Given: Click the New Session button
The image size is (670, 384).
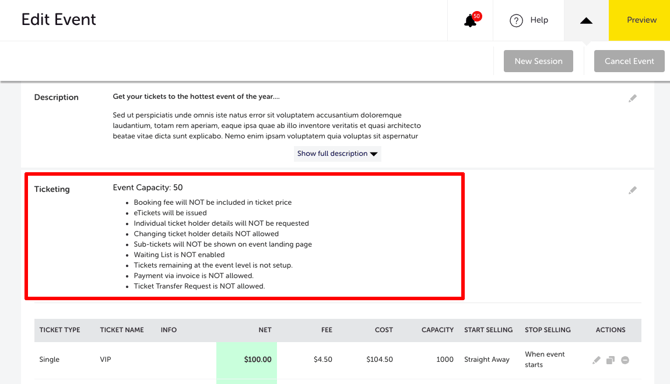Looking at the screenshot, I should pyautogui.click(x=538, y=61).
